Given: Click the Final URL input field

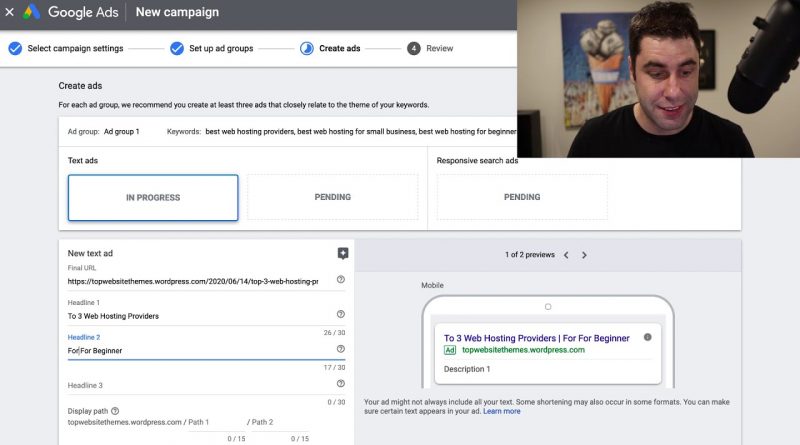Looking at the screenshot, I should click(195, 282).
